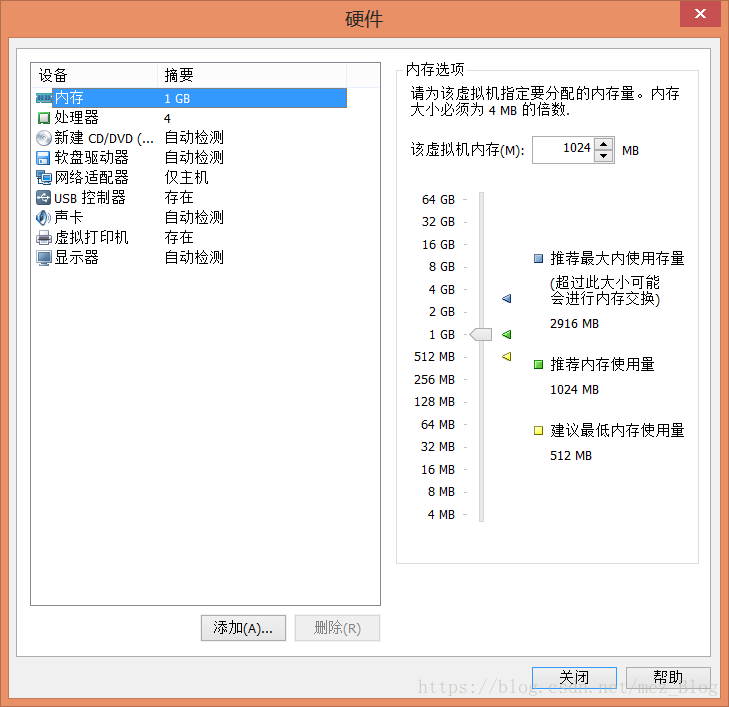Viewport: 729px width, 707px height.
Task: Click the 256 MB slider label
Action: (434, 379)
